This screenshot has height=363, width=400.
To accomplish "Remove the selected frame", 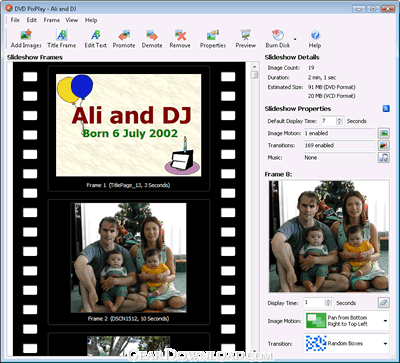I will point(180,39).
